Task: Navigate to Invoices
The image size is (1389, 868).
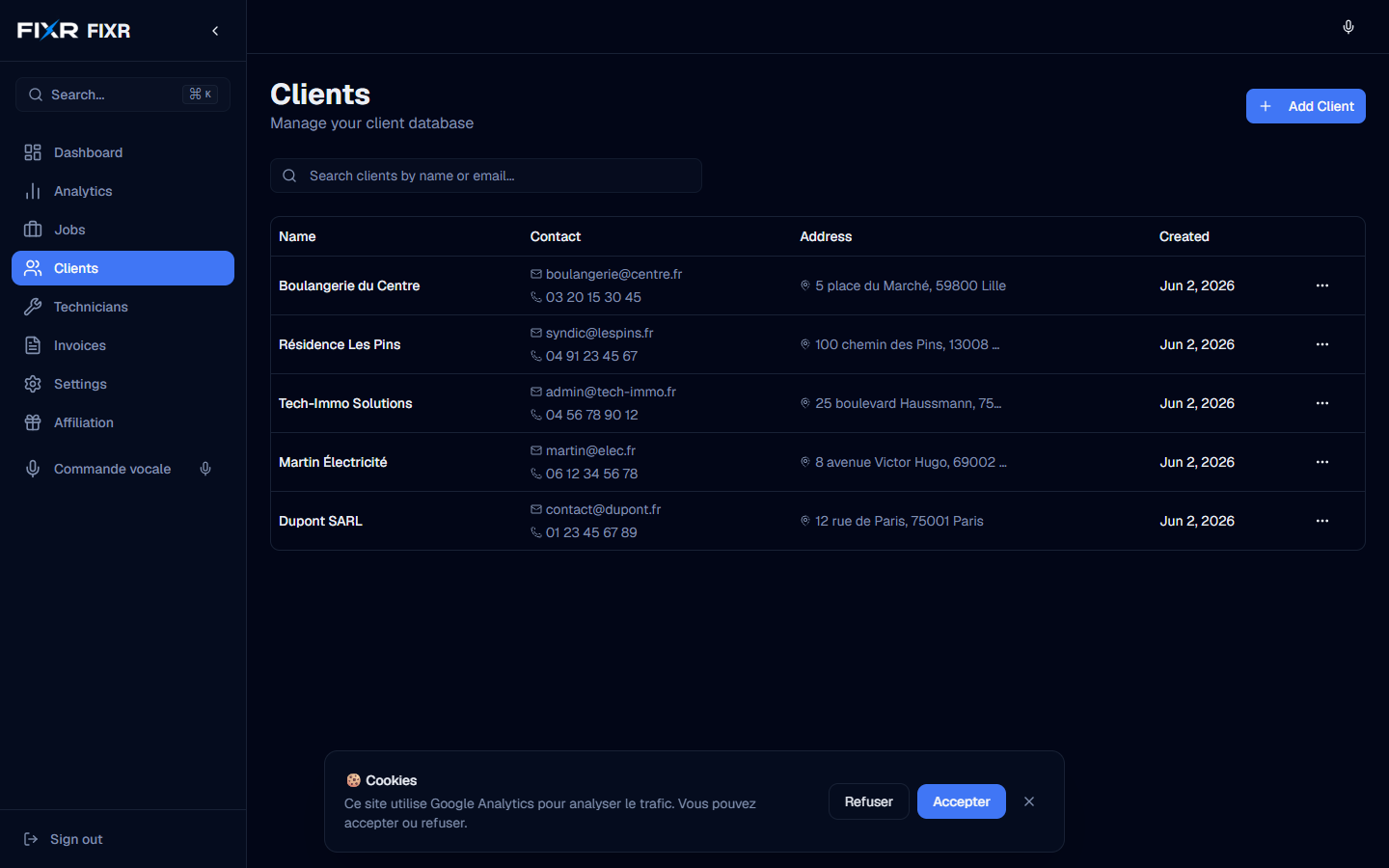Action: pos(123,345)
